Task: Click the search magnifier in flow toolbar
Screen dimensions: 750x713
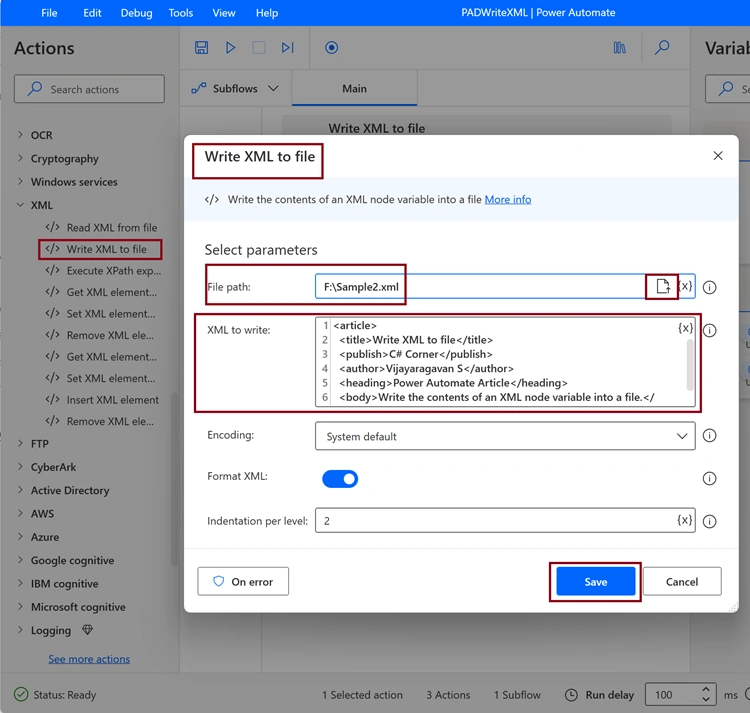Action: [x=662, y=47]
